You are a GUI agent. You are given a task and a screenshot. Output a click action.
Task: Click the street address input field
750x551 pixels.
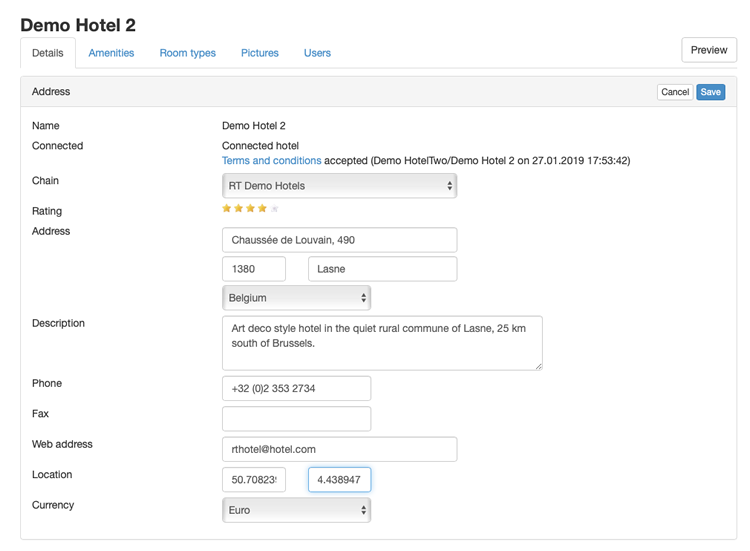(x=340, y=240)
